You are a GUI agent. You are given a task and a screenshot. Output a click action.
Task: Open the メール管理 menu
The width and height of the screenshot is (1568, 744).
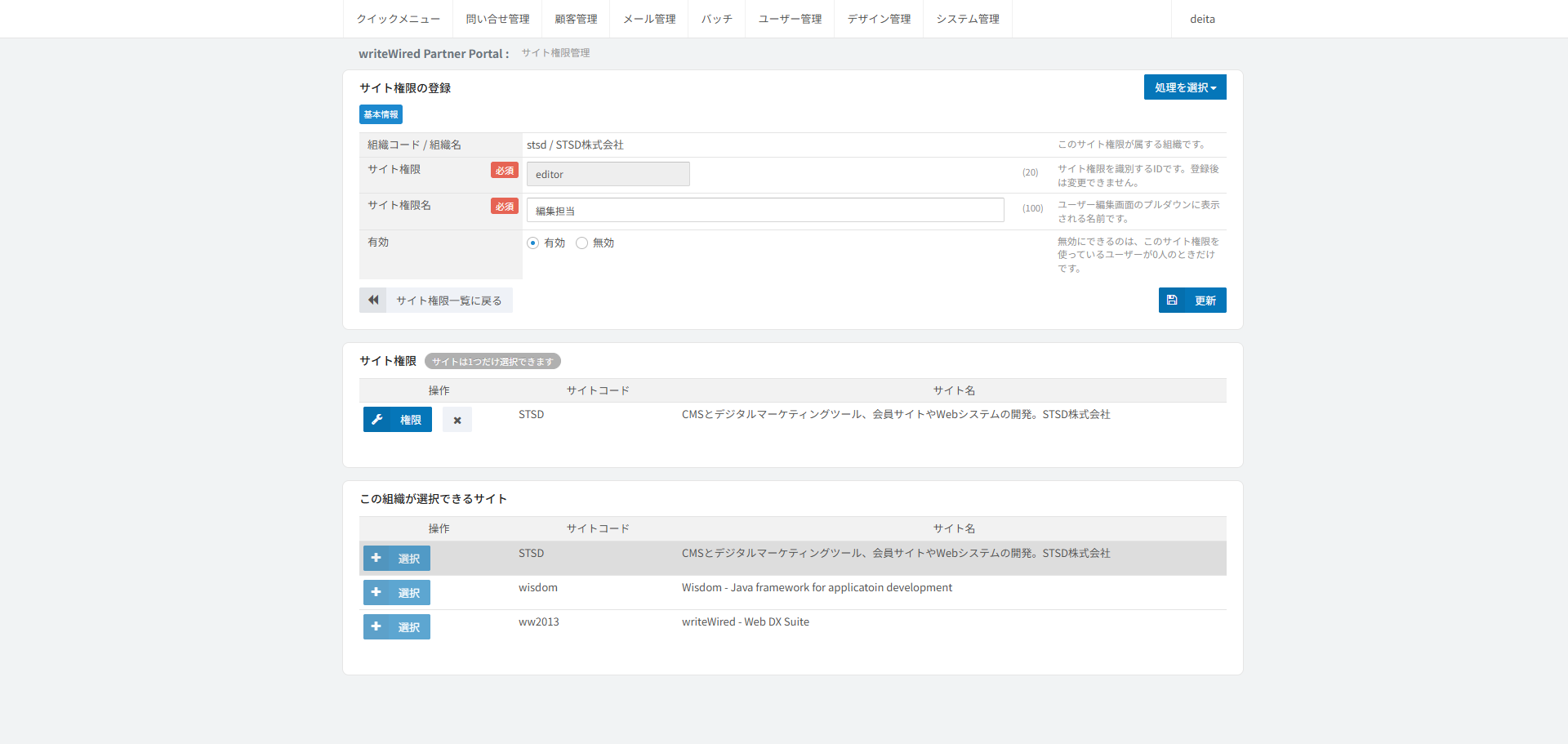coord(649,19)
